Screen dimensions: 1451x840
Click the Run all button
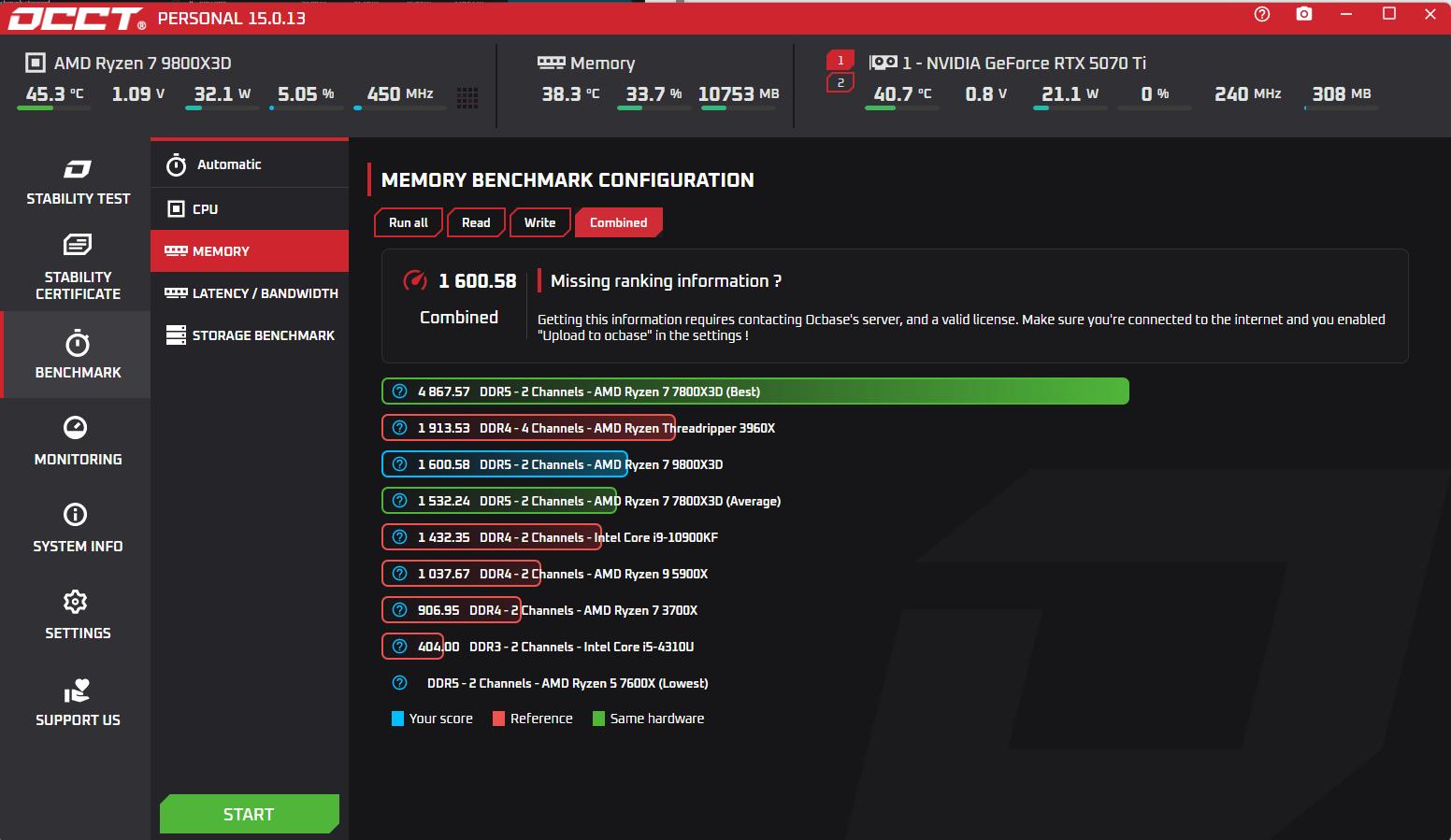[x=409, y=222]
